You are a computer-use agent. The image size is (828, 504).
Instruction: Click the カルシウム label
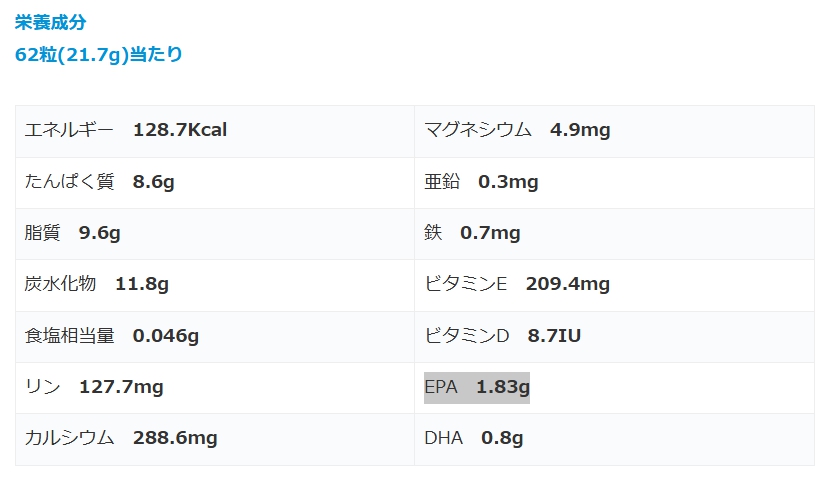[69, 438]
